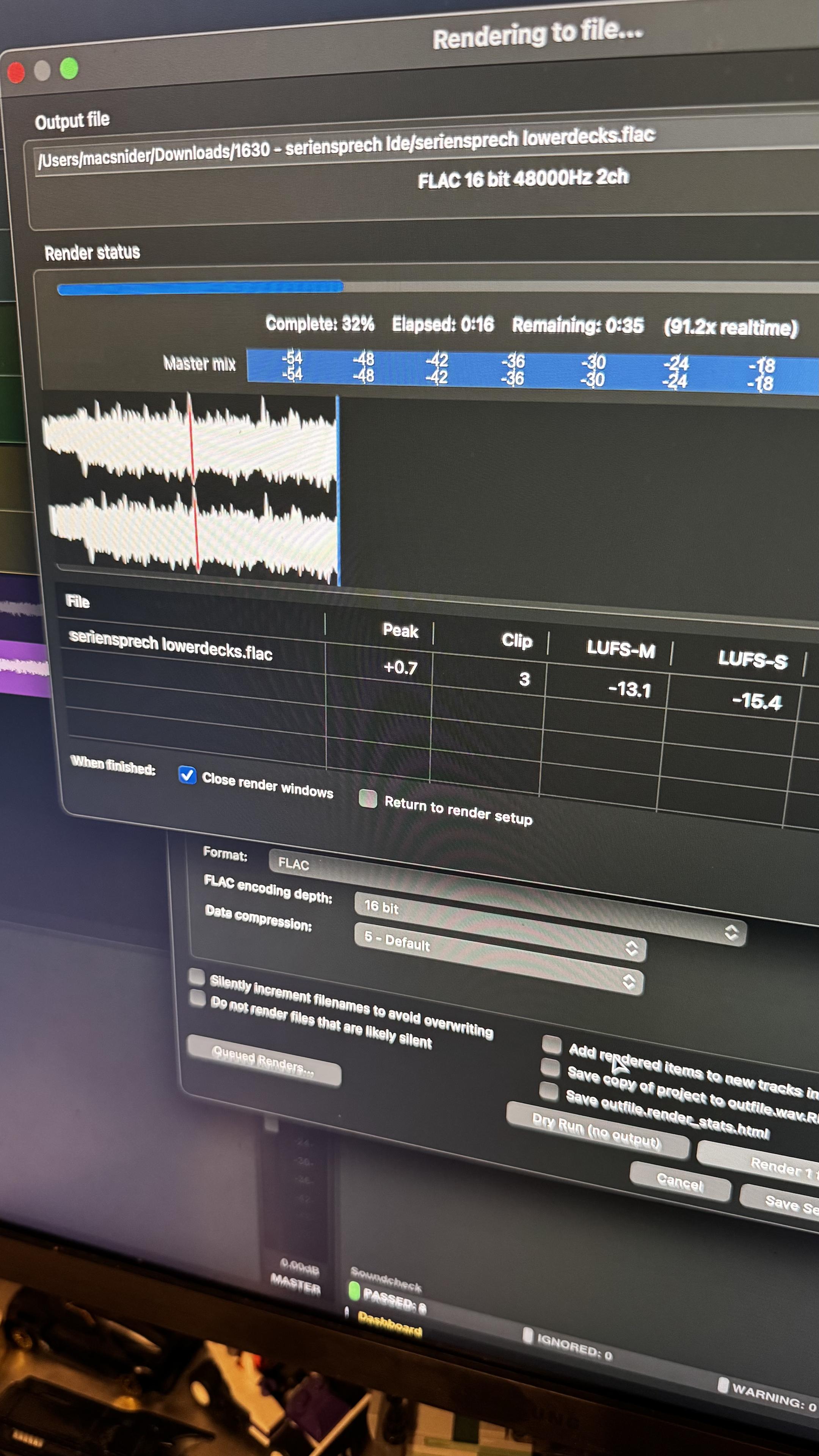819x1456 pixels.
Task: Click the -15.4 LUFS-S value
Action: 757,701
